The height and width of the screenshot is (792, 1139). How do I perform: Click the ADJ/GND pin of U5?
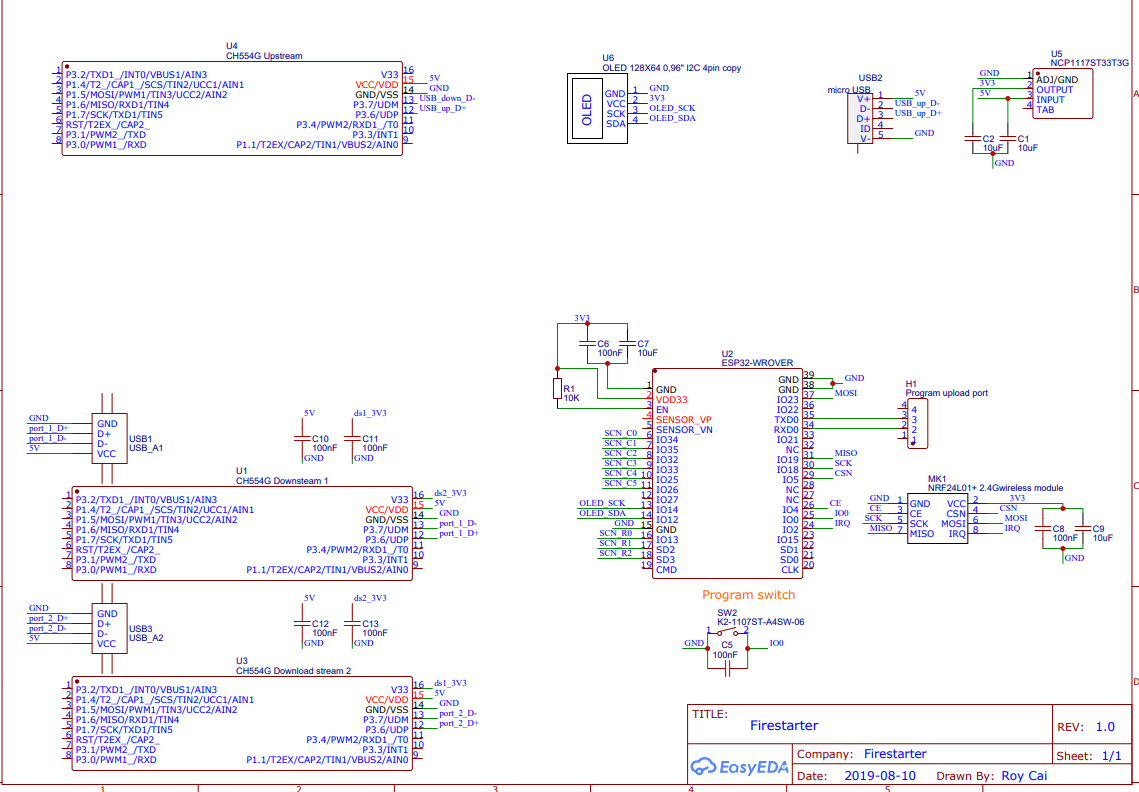(1057, 80)
